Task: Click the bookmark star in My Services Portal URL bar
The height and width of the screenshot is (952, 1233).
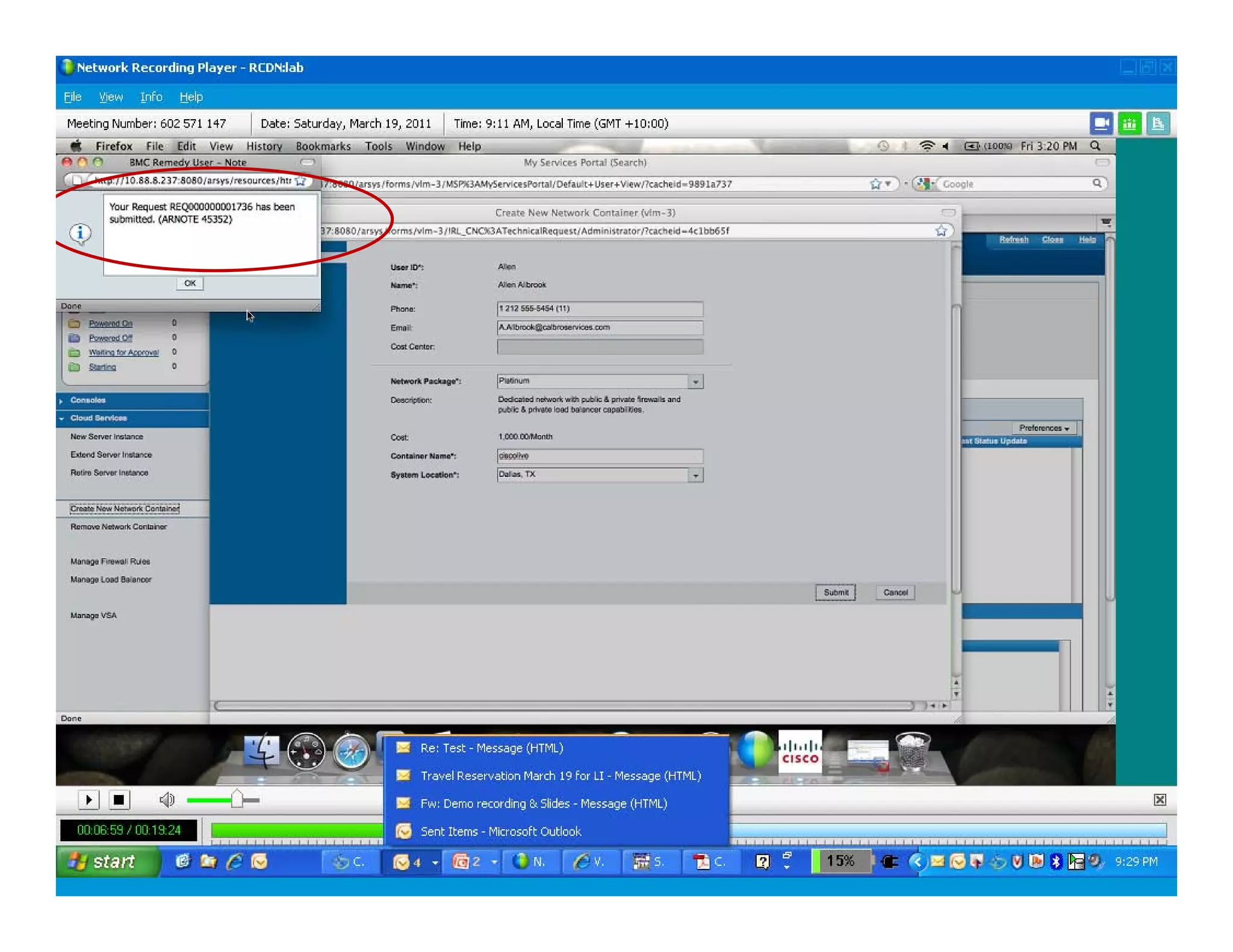Action: tap(875, 184)
